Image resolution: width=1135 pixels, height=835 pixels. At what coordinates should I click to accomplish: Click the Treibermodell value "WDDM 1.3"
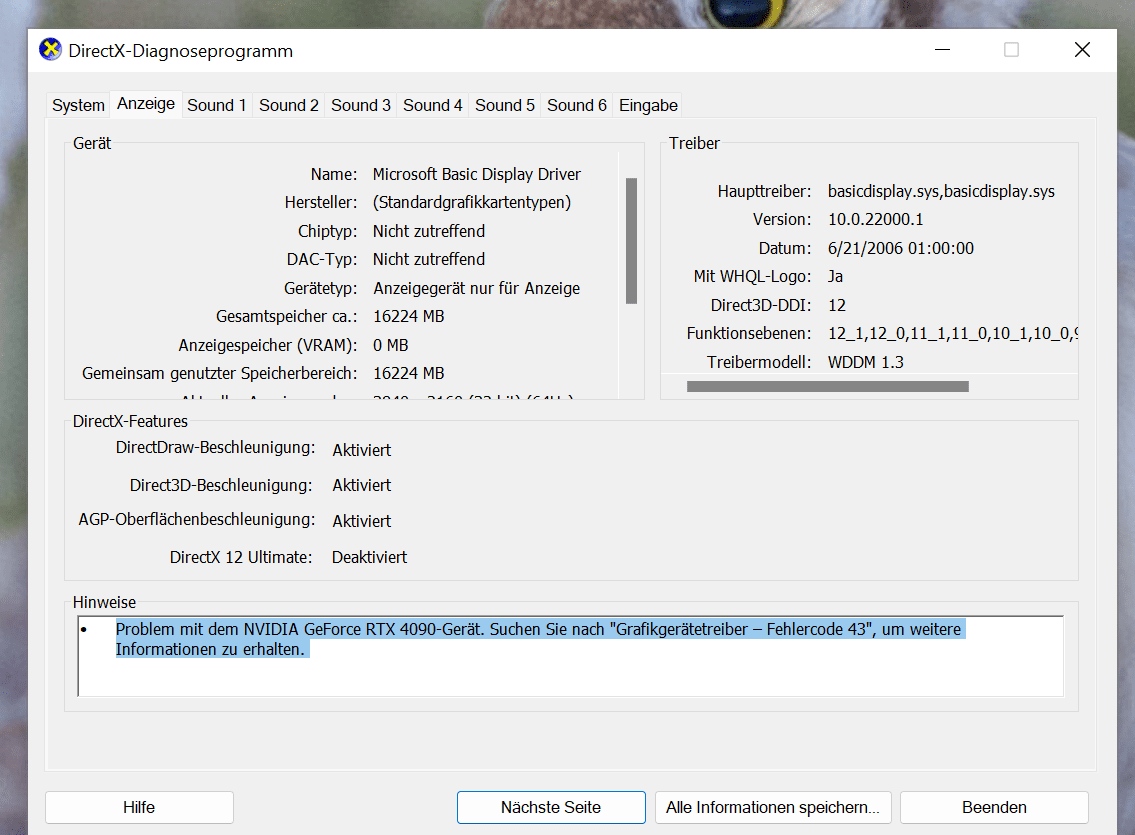(866, 363)
